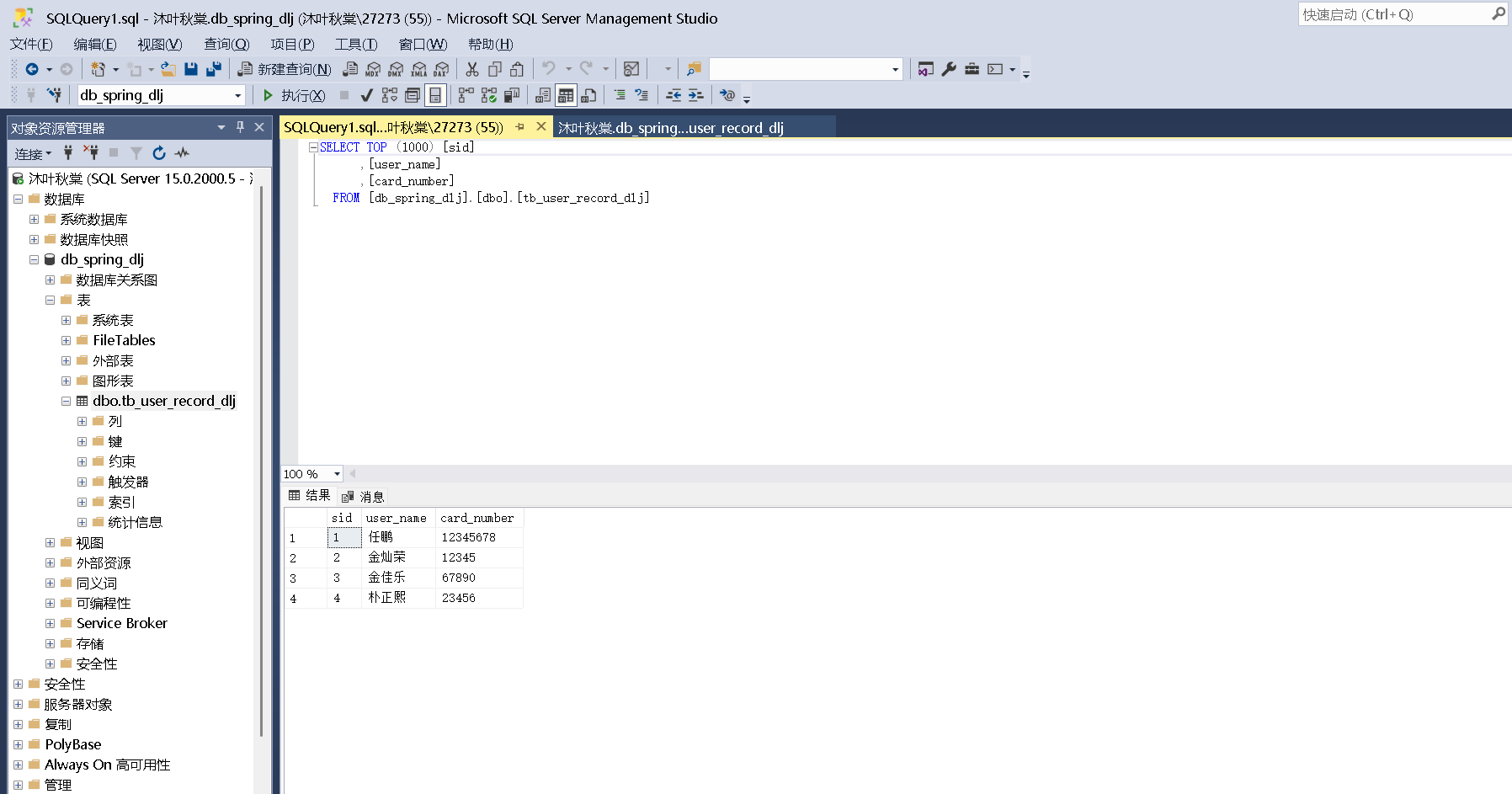The width and height of the screenshot is (1512, 794).
Task: Click Object Explorer refresh icon
Action: (159, 152)
